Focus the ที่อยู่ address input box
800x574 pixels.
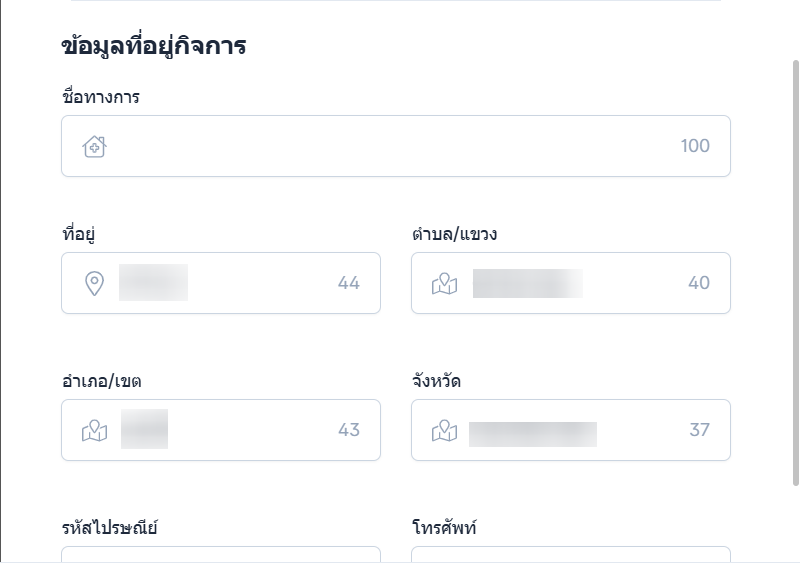250,284
